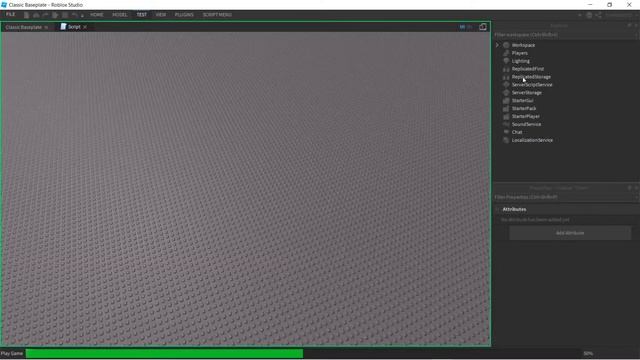Select ReplicatedStorage in the Explorer
This screenshot has width=640, height=360.
(x=531, y=77)
